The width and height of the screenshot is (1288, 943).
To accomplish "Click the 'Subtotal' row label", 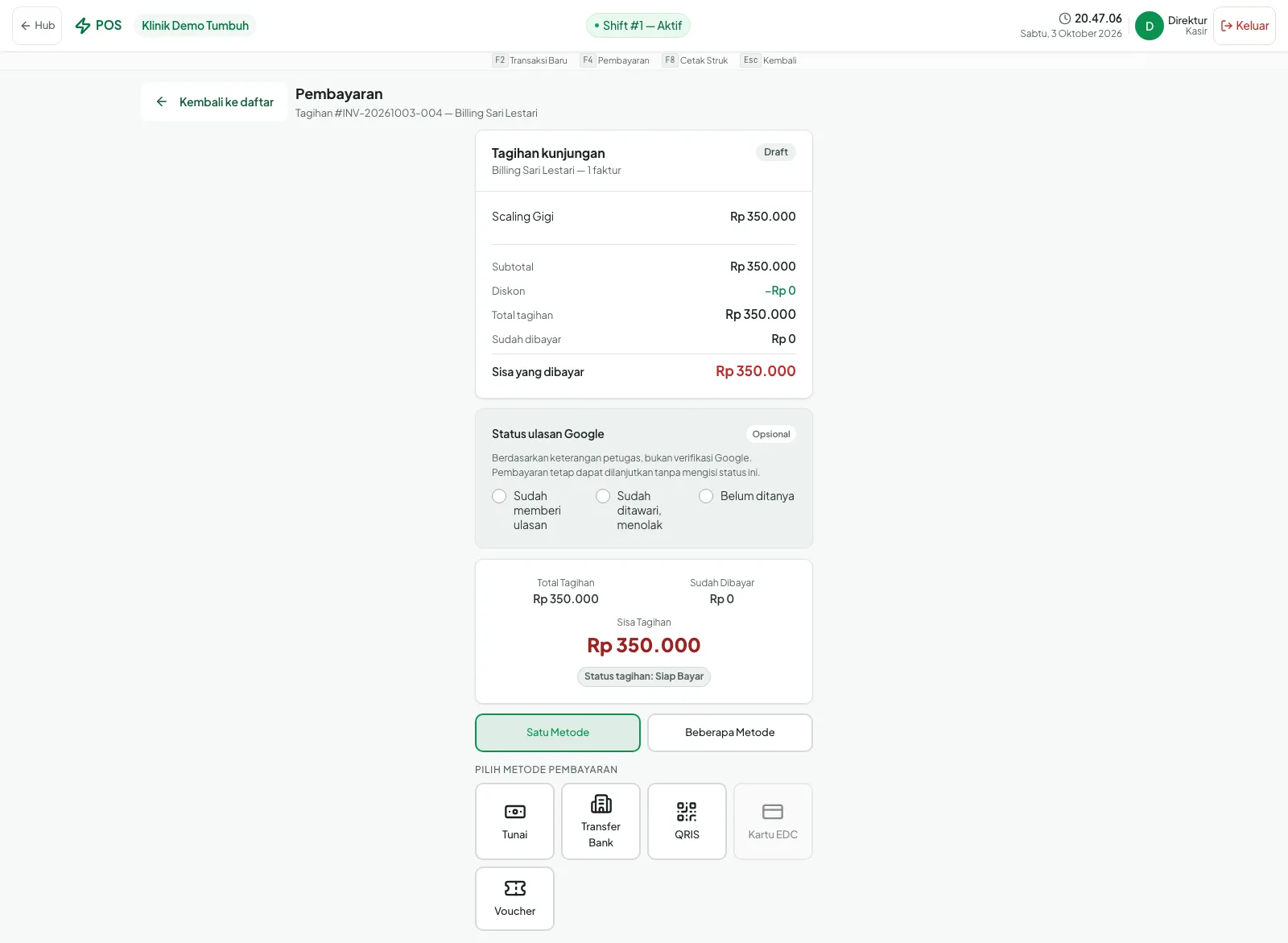I will [x=513, y=267].
